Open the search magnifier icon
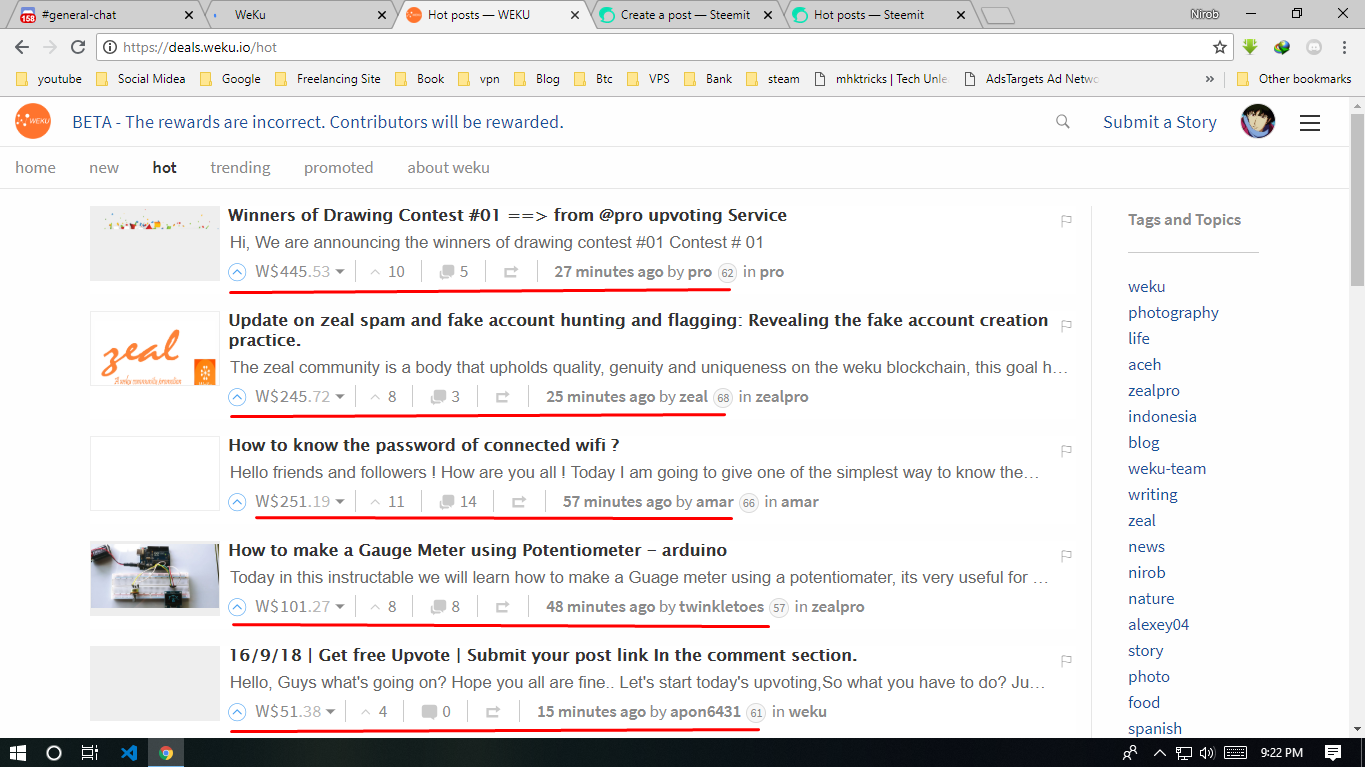1365x767 pixels. point(1063,122)
